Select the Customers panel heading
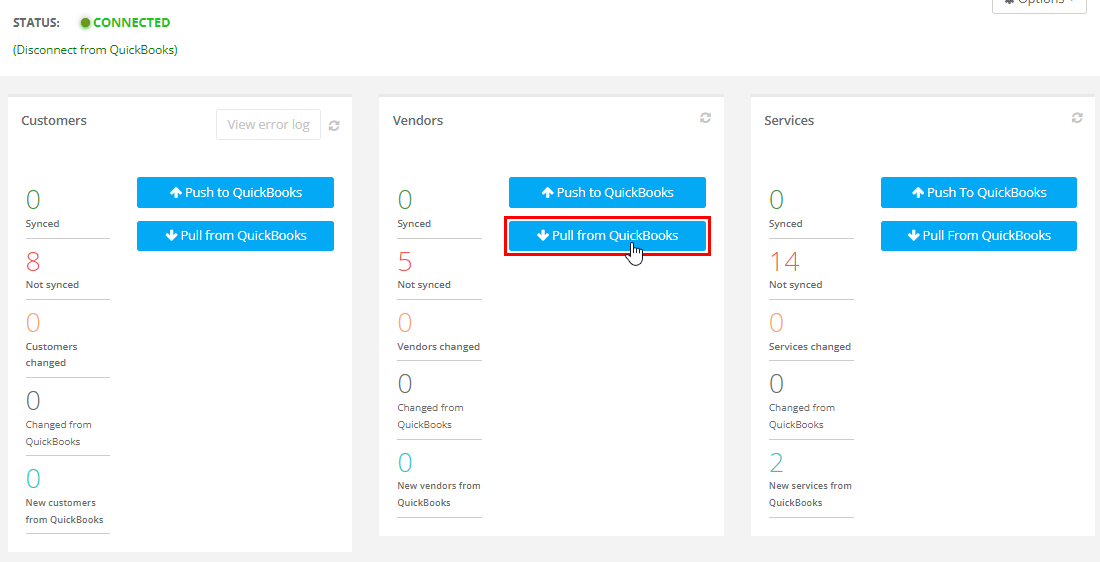Screen dimensions: 1100x562 click(54, 121)
